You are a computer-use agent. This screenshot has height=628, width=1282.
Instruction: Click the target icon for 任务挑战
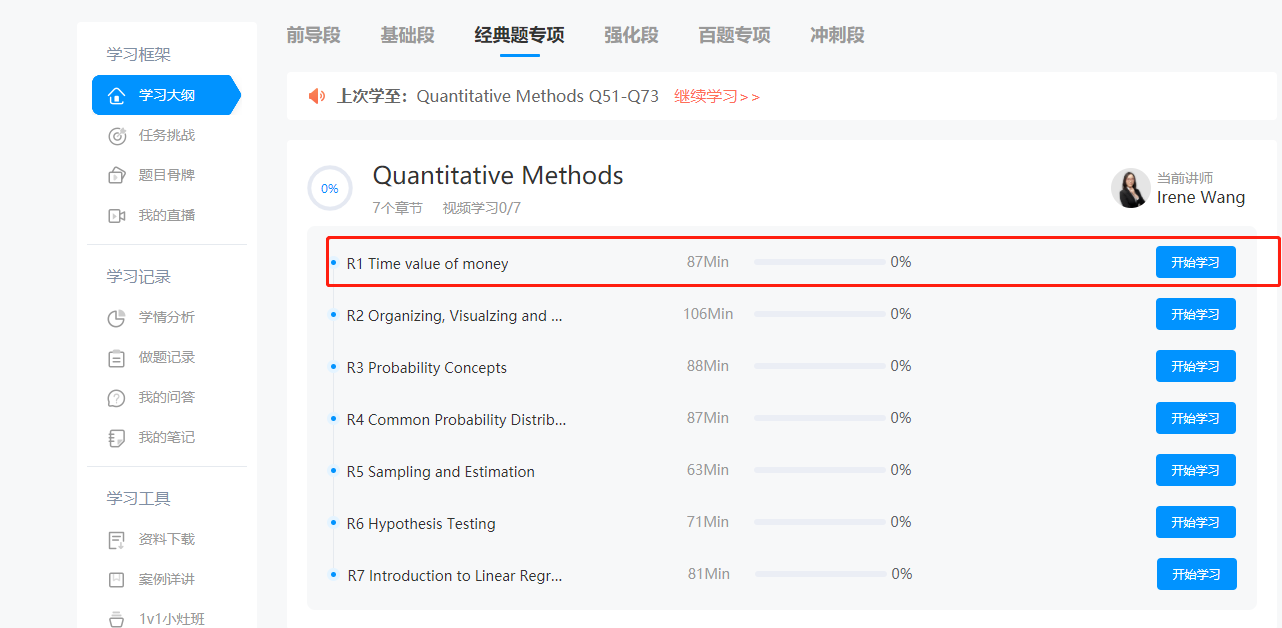(x=117, y=135)
